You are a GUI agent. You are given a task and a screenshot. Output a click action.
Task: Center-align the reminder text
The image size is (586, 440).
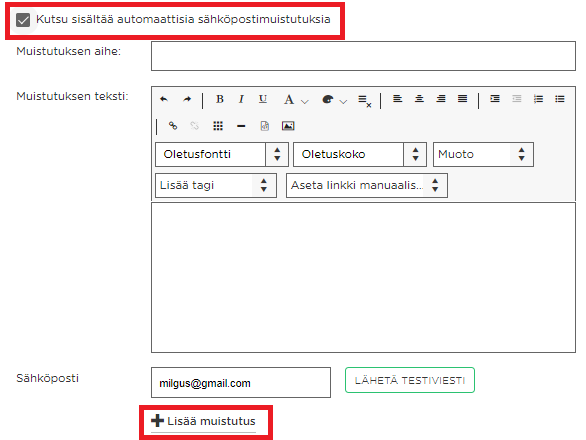pyautogui.click(x=419, y=99)
